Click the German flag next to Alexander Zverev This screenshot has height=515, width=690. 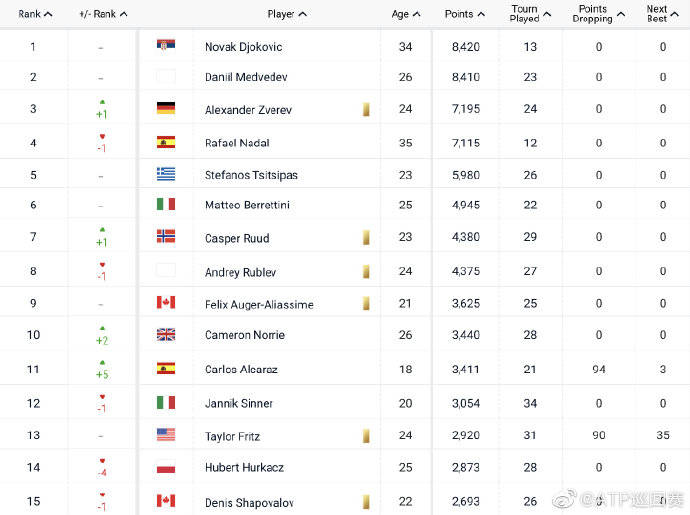(166, 108)
